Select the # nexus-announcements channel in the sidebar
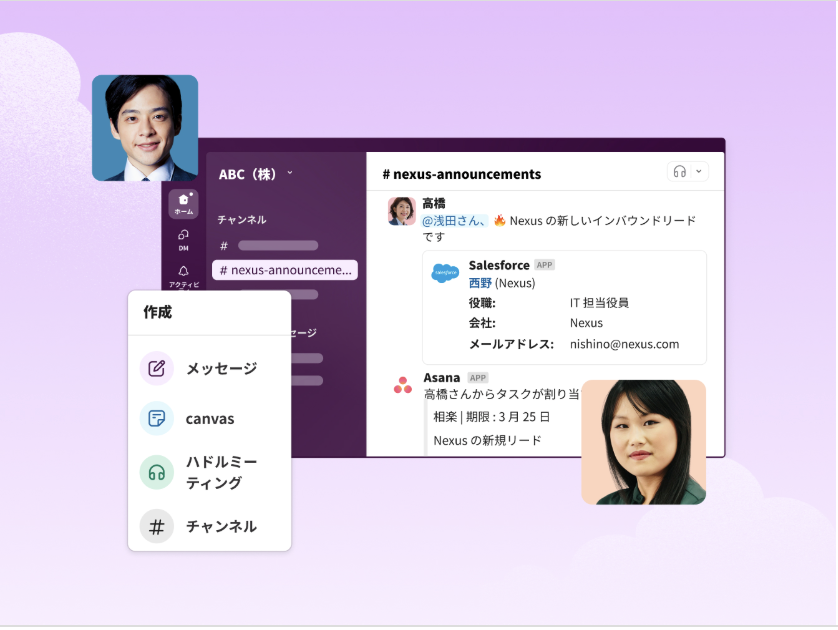 click(x=285, y=270)
